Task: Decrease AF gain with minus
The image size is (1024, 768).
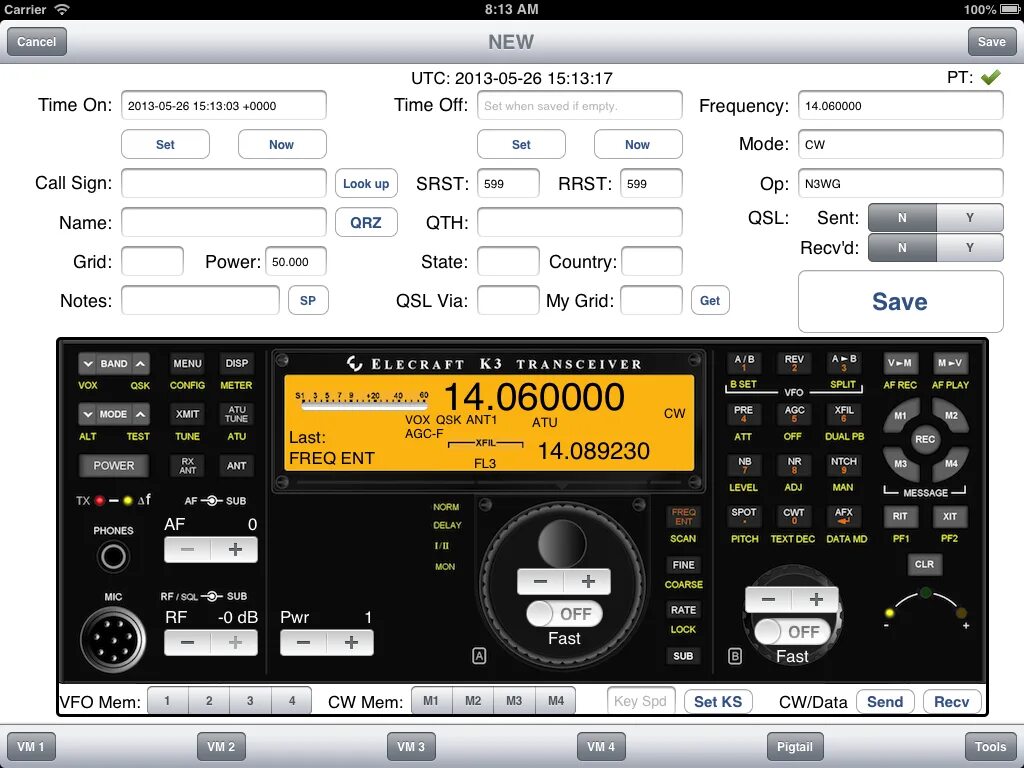Action: pos(187,550)
